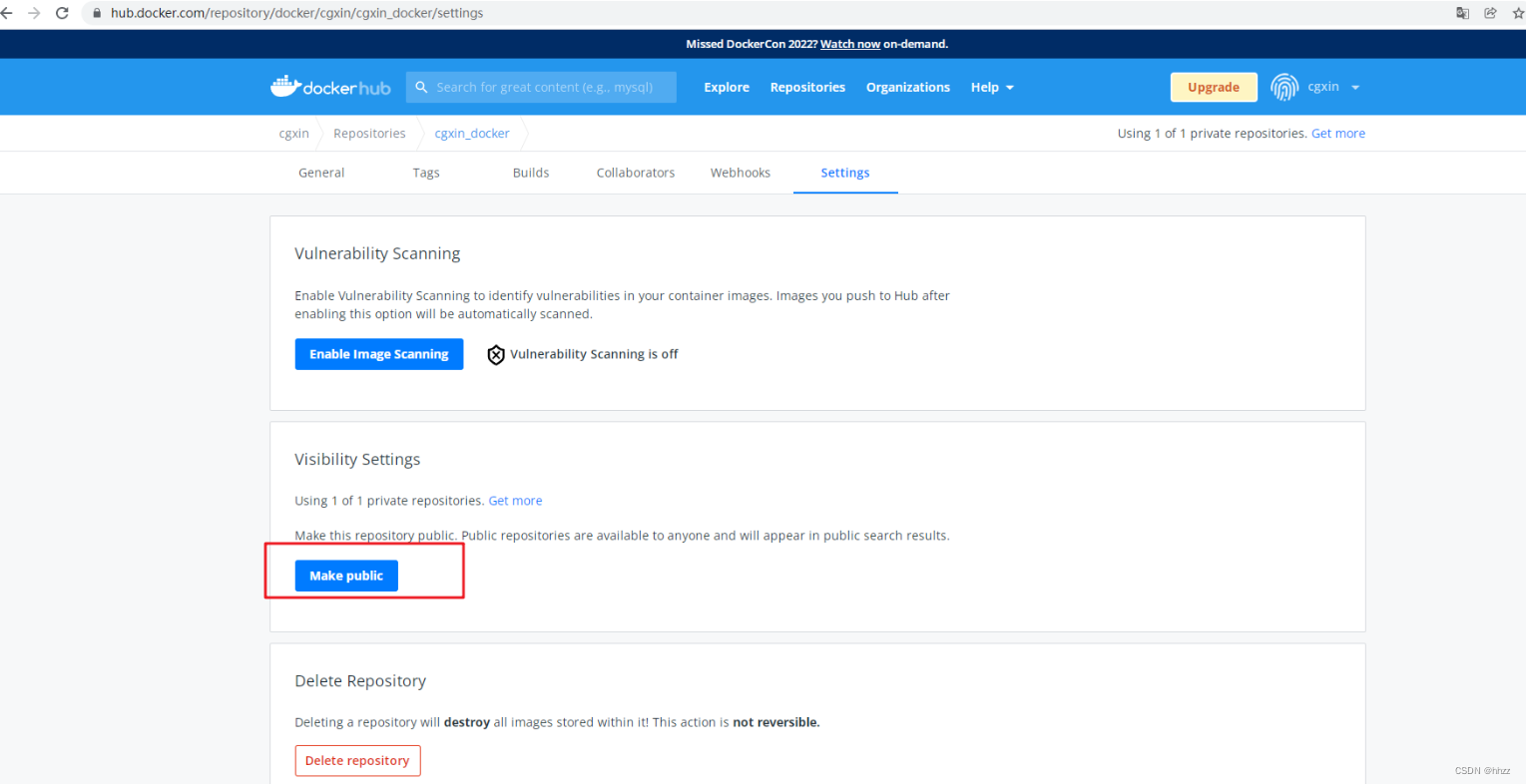Select the Settings tab
Viewport: 1526px width, 784px height.
click(845, 173)
